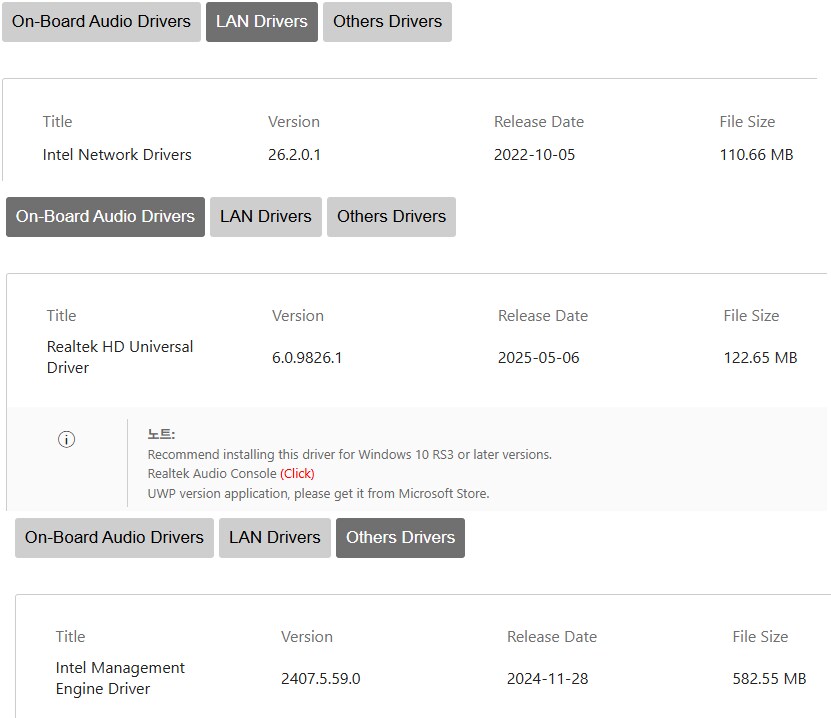Select the active LAN Drivers tab above Intel Network Drivers
This screenshot has width=831, height=718.
click(262, 22)
